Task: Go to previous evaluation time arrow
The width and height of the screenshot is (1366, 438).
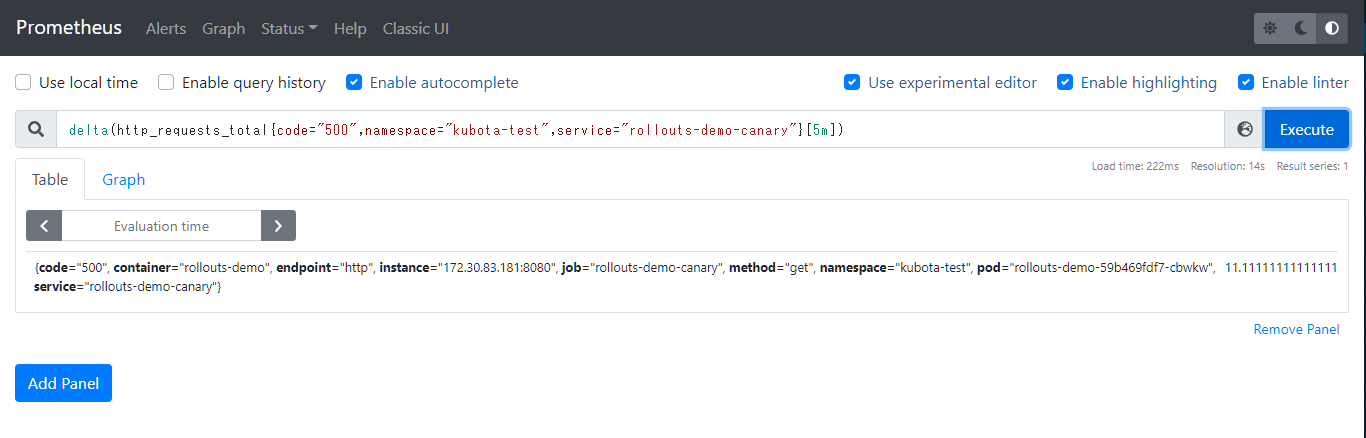Action: 44,226
